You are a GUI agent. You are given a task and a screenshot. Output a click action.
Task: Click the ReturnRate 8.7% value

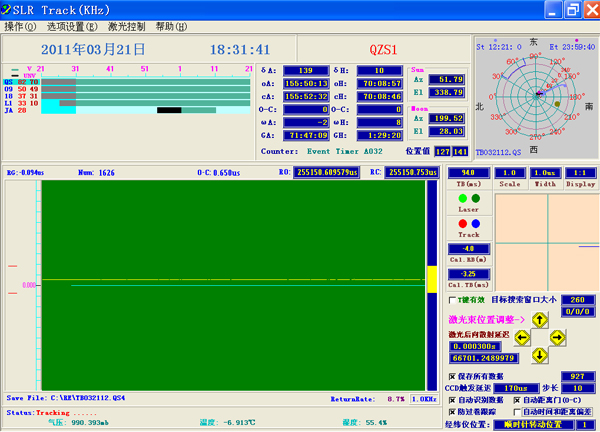point(396,399)
